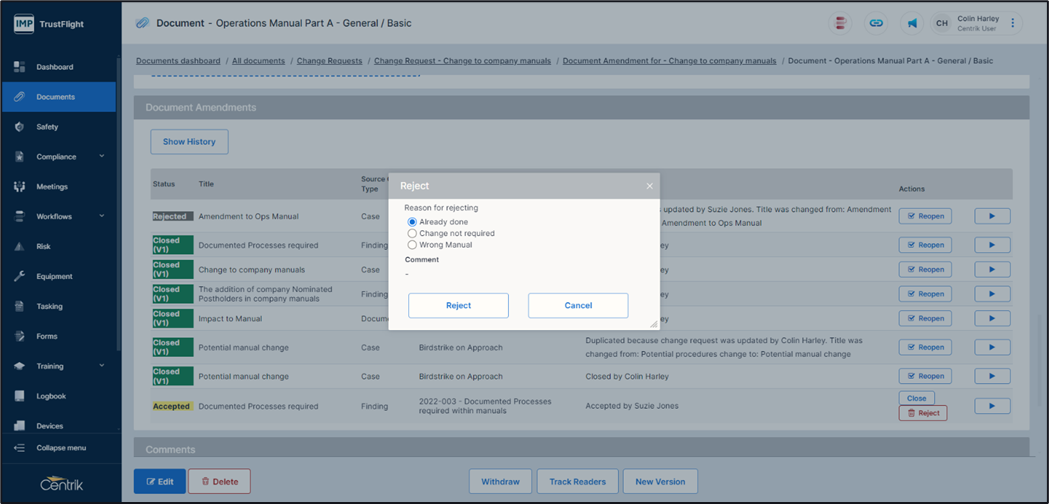
Task: Select the 'Already done' reason
Action: click(412, 222)
